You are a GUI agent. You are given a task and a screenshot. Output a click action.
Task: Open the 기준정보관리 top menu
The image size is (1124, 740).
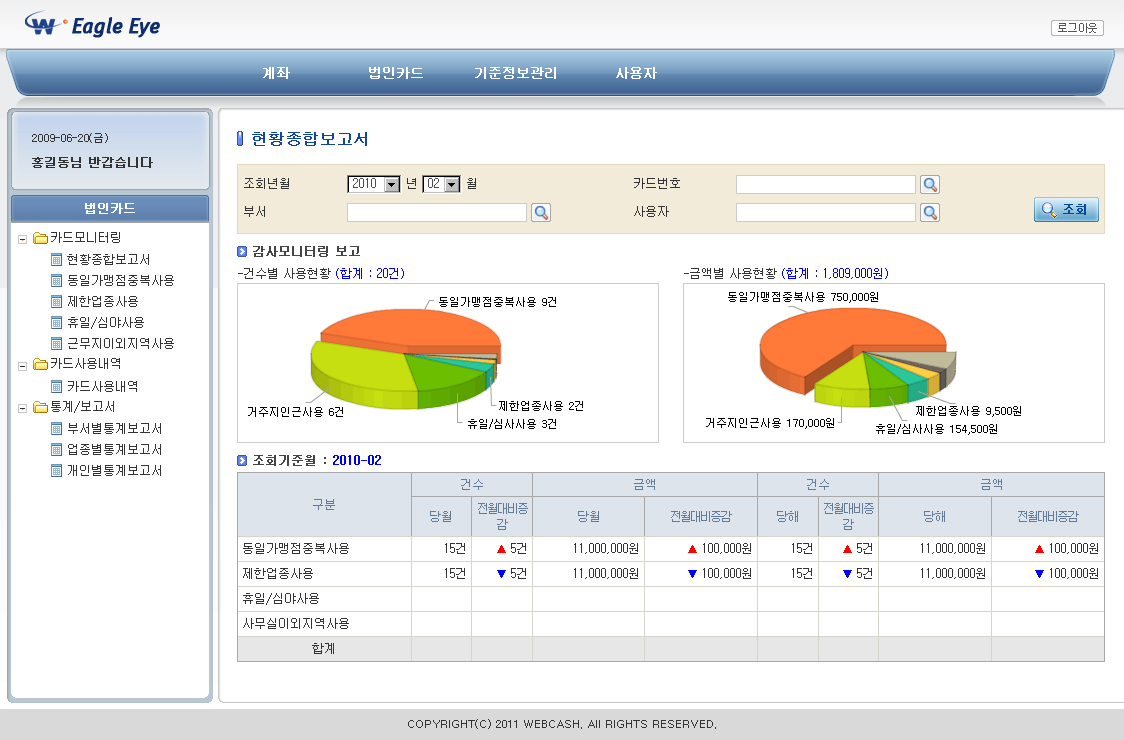(x=515, y=73)
